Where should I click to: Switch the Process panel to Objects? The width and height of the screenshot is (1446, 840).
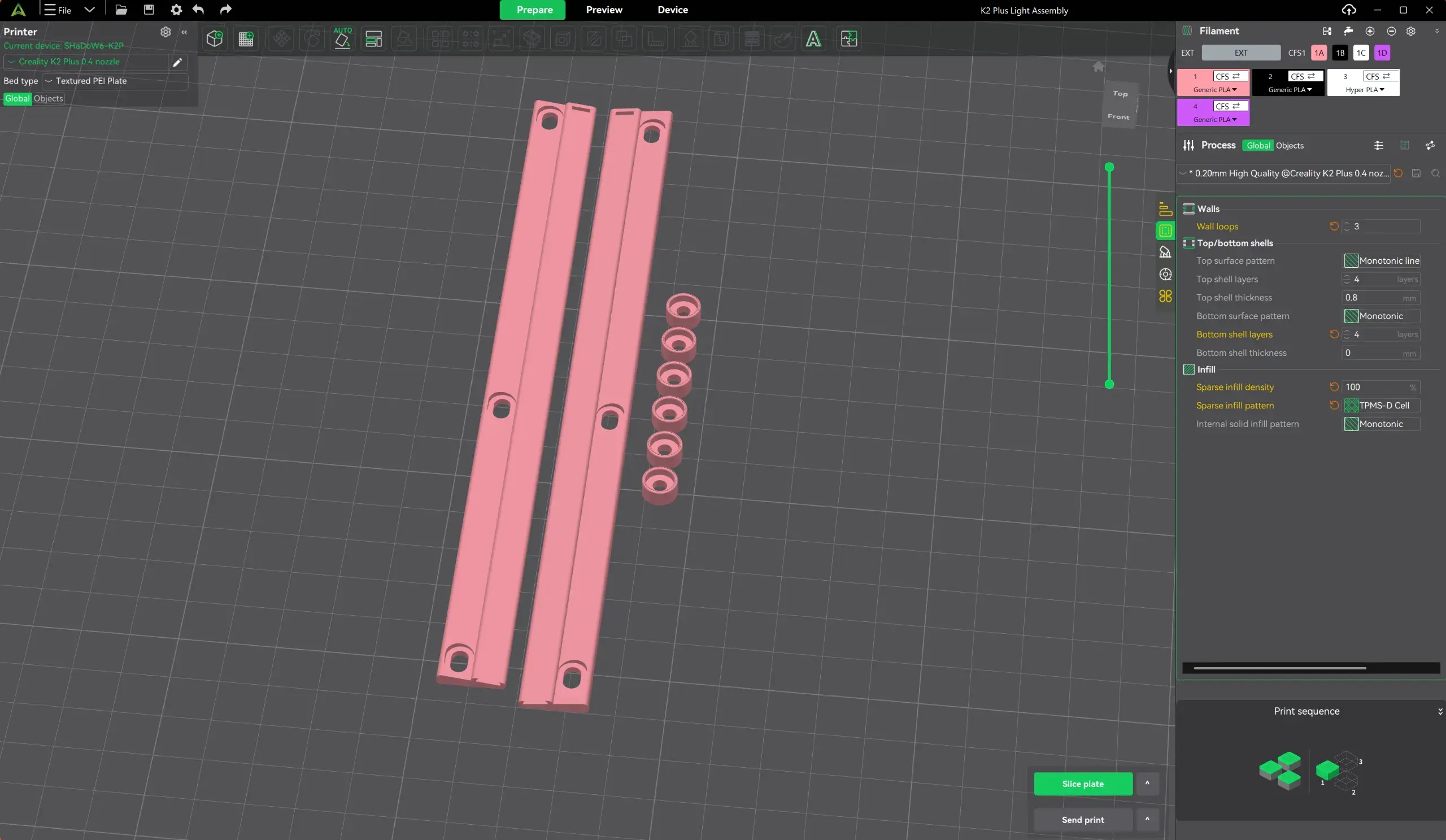pos(1291,145)
